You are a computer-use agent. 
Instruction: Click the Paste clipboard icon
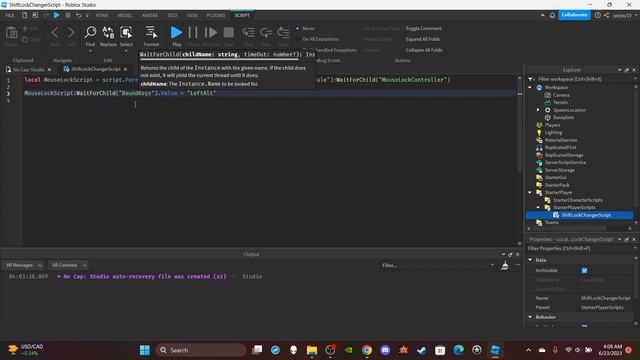click(x=11, y=33)
